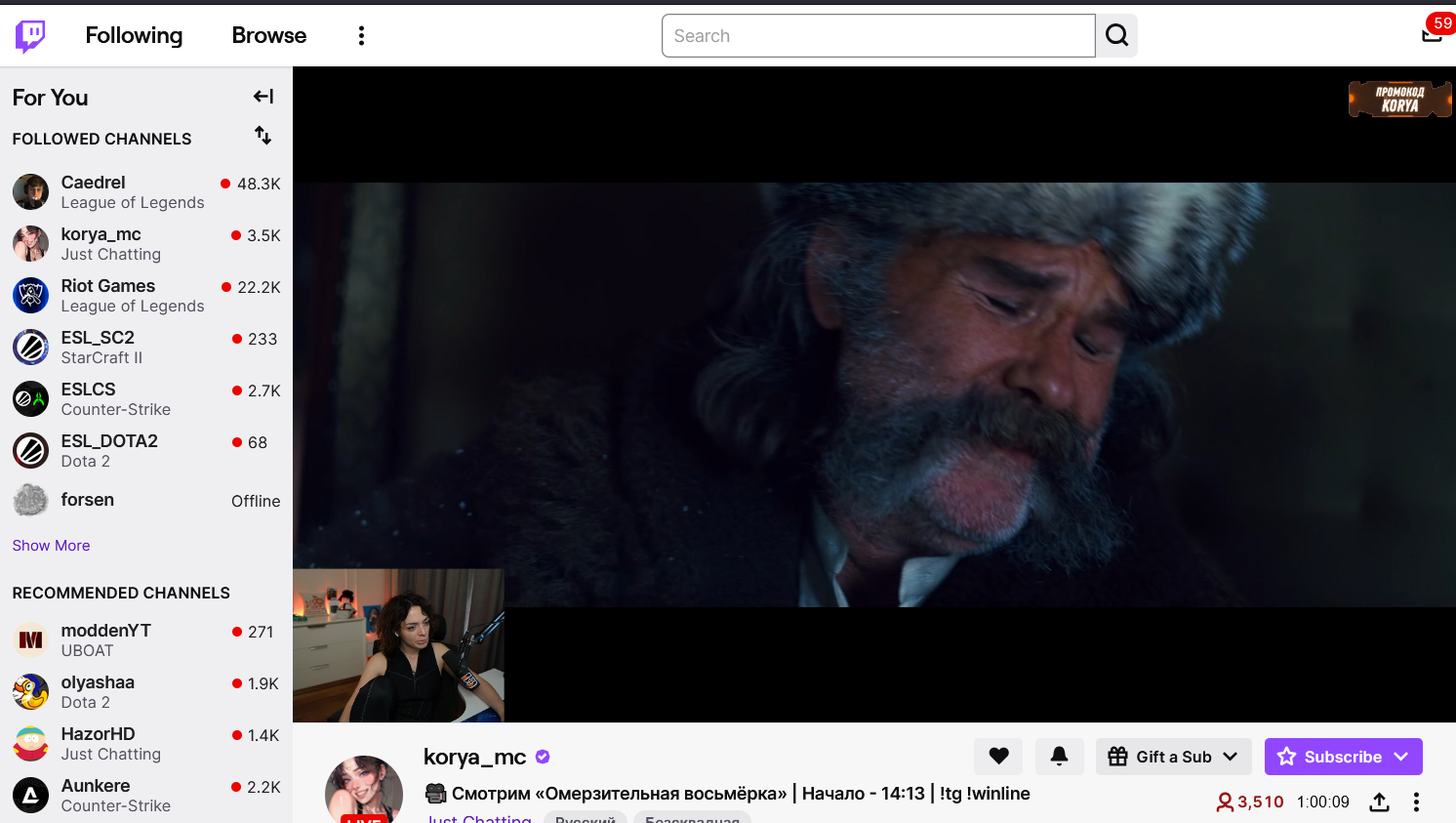Click the magnifier search button

1116,36
